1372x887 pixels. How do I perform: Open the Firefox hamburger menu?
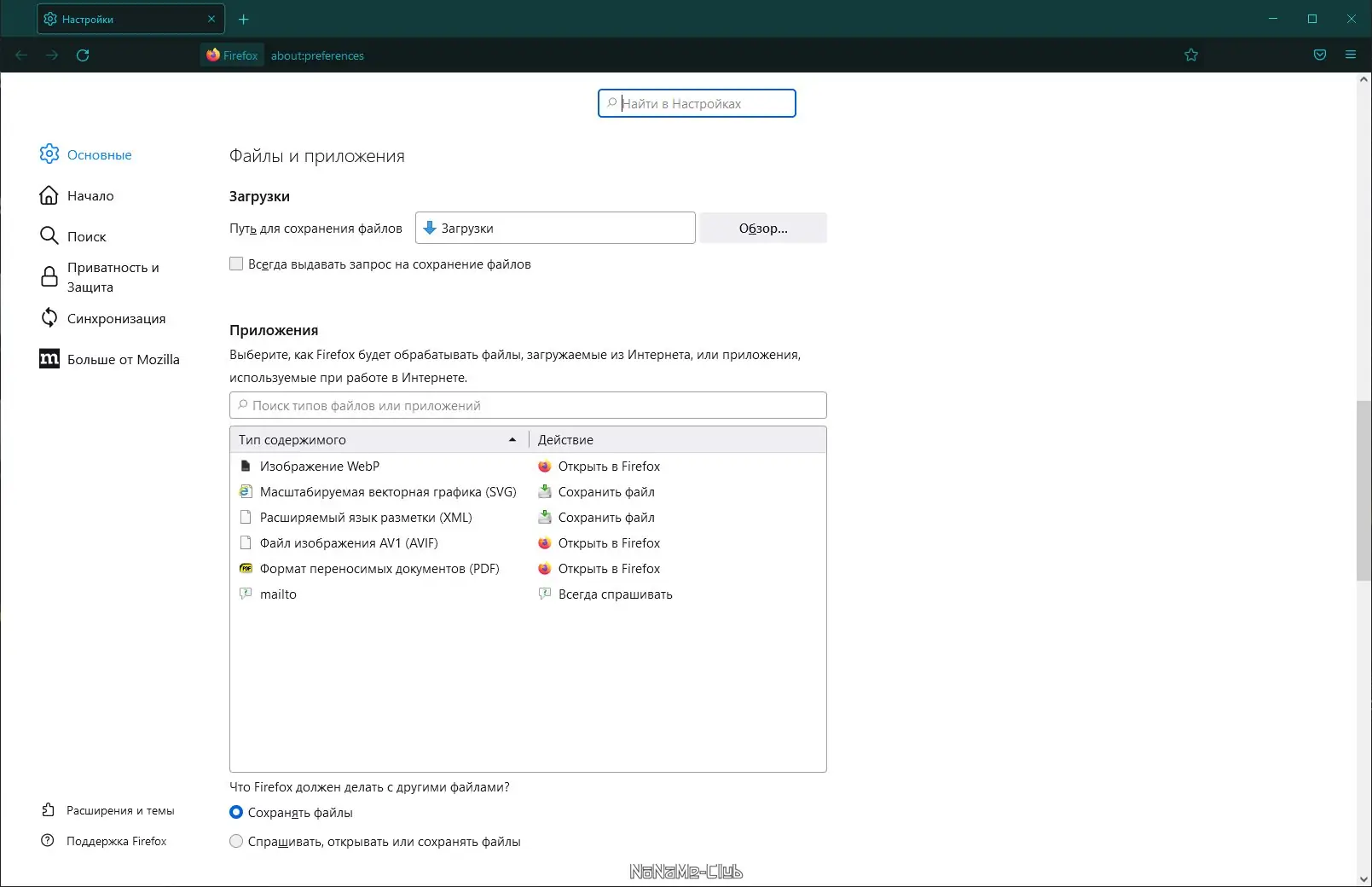[1351, 55]
